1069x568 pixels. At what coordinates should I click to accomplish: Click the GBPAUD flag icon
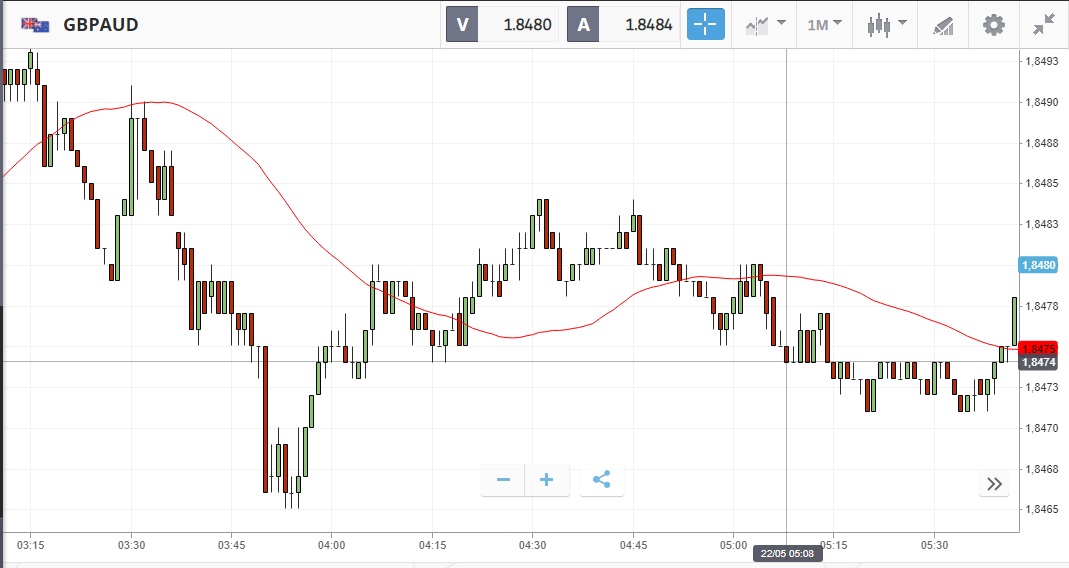(x=35, y=25)
